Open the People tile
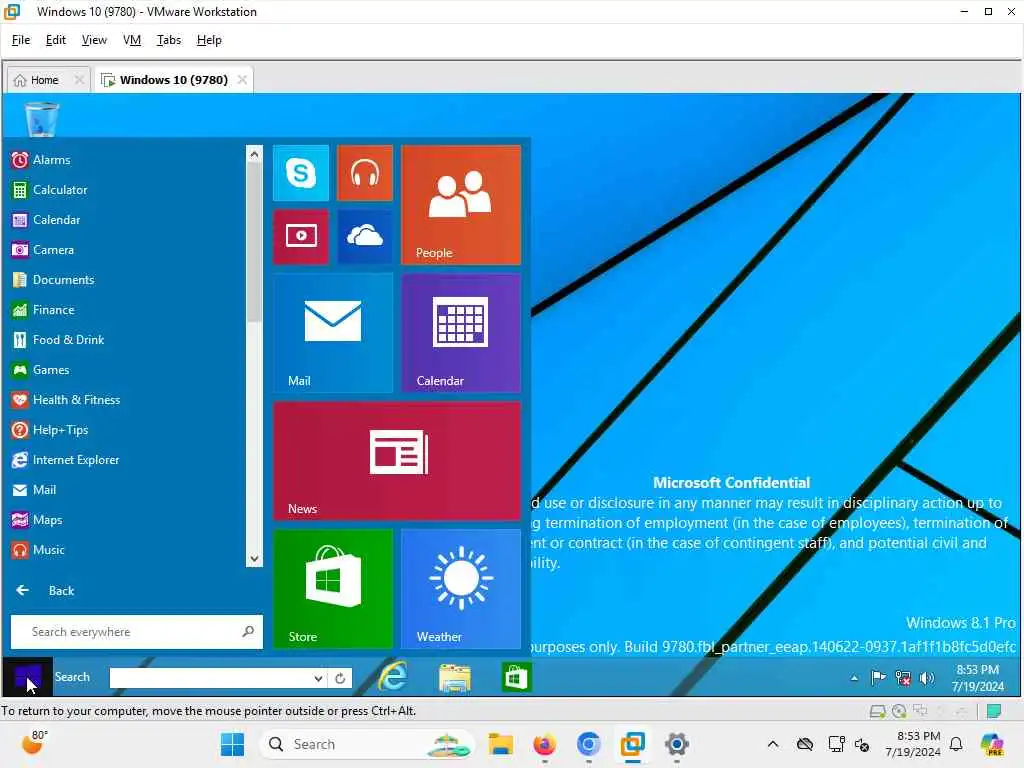This screenshot has height=768, width=1024. (x=460, y=204)
